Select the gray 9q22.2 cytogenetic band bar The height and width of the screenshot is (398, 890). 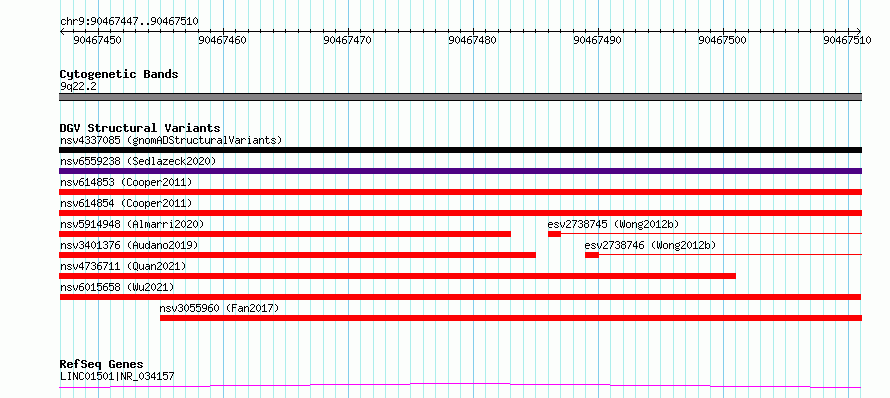click(x=460, y=97)
